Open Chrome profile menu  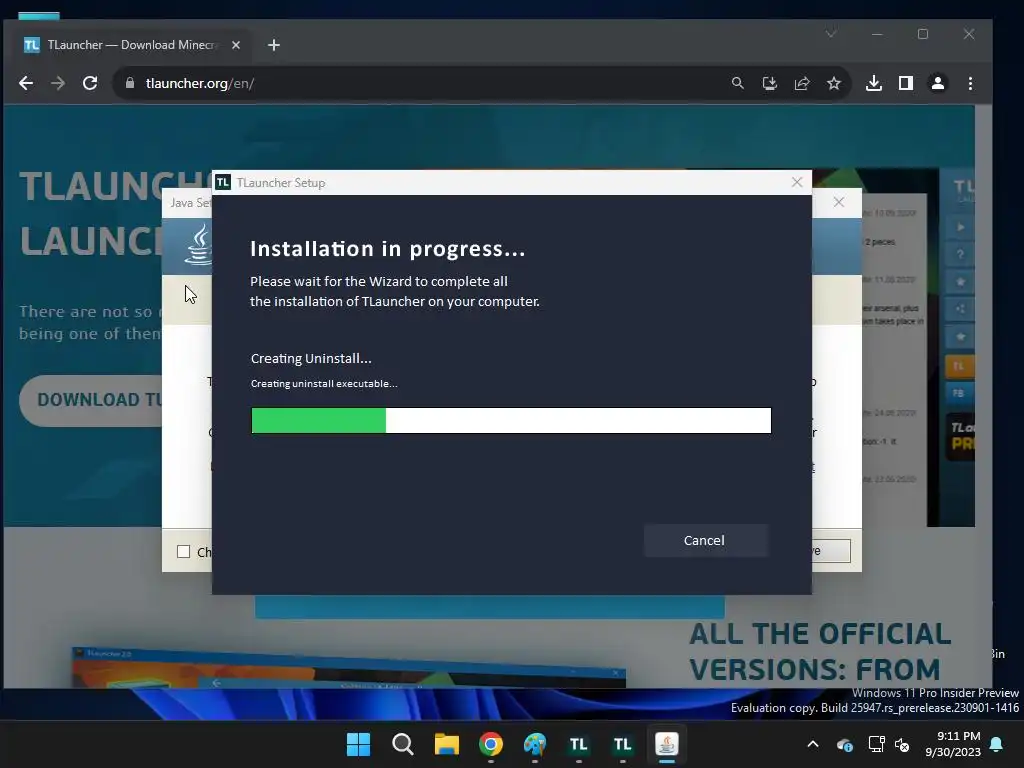(x=938, y=83)
